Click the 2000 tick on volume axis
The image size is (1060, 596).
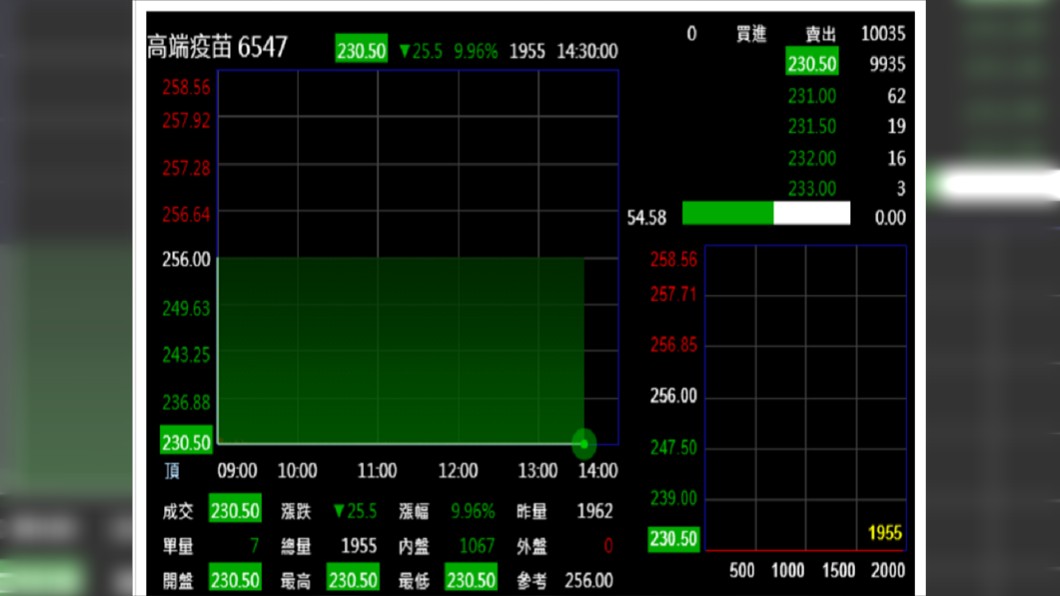[x=888, y=570]
